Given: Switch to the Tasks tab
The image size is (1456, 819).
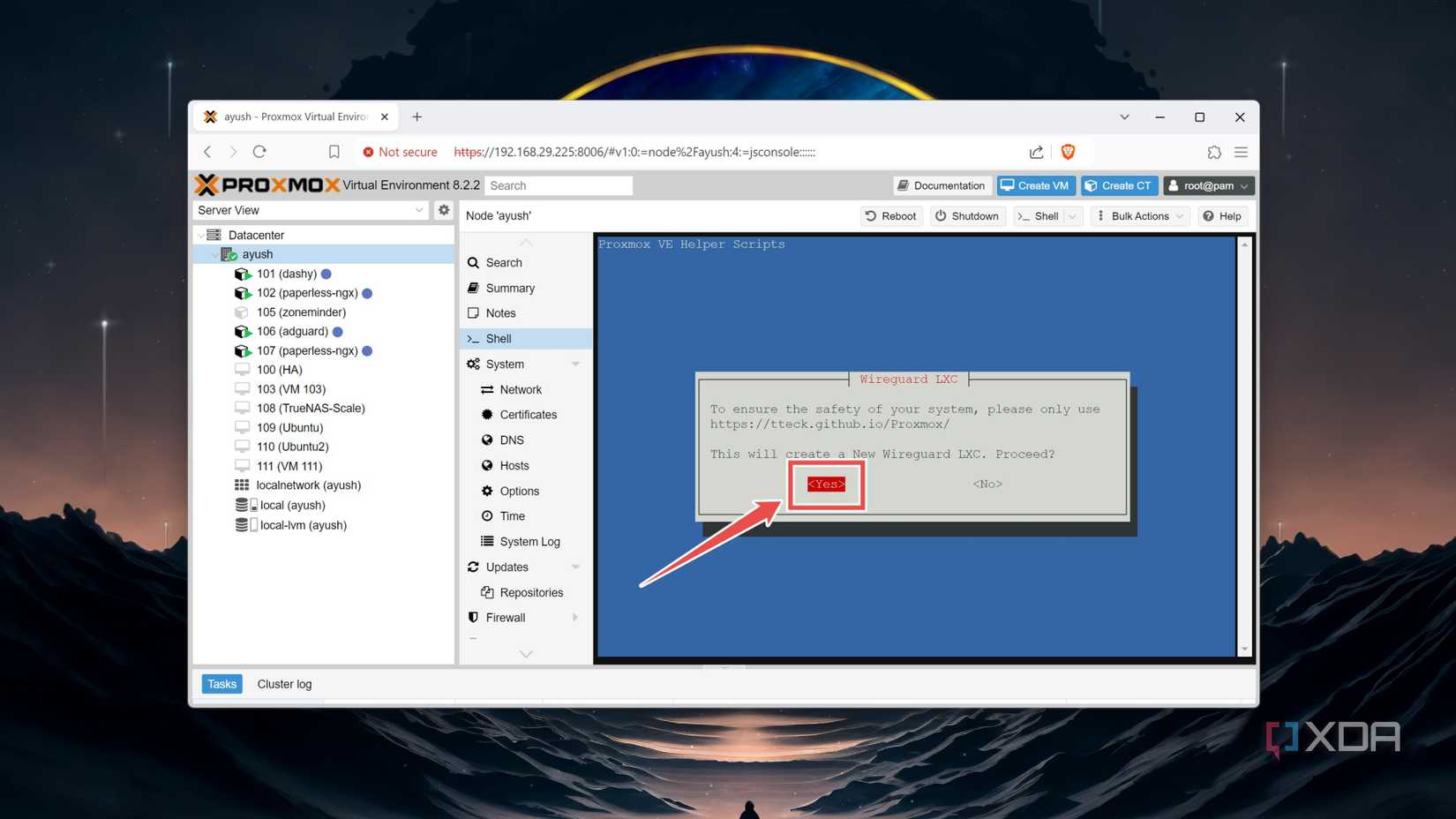Looking at the screenshot, I should click(x=221, y=684).
